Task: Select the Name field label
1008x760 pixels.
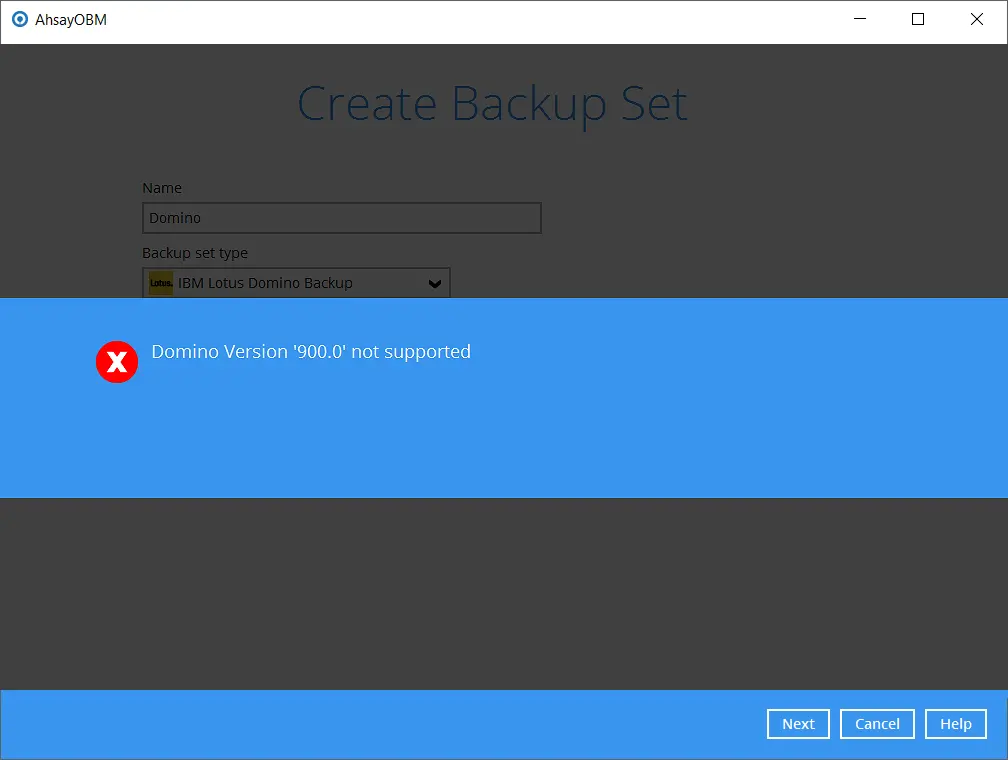Action: coord(162,188)
